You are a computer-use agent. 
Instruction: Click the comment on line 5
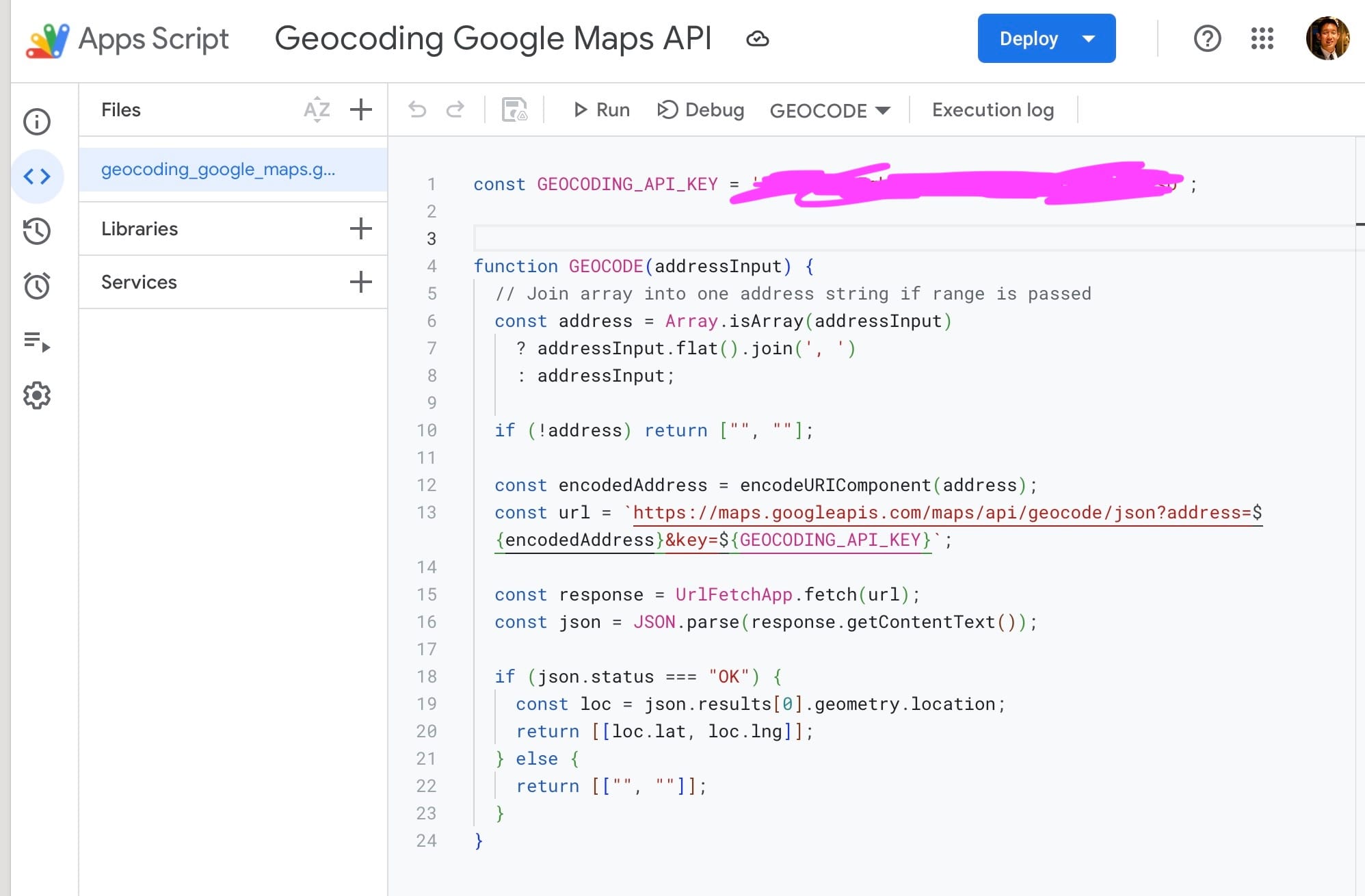coord(793,293)
